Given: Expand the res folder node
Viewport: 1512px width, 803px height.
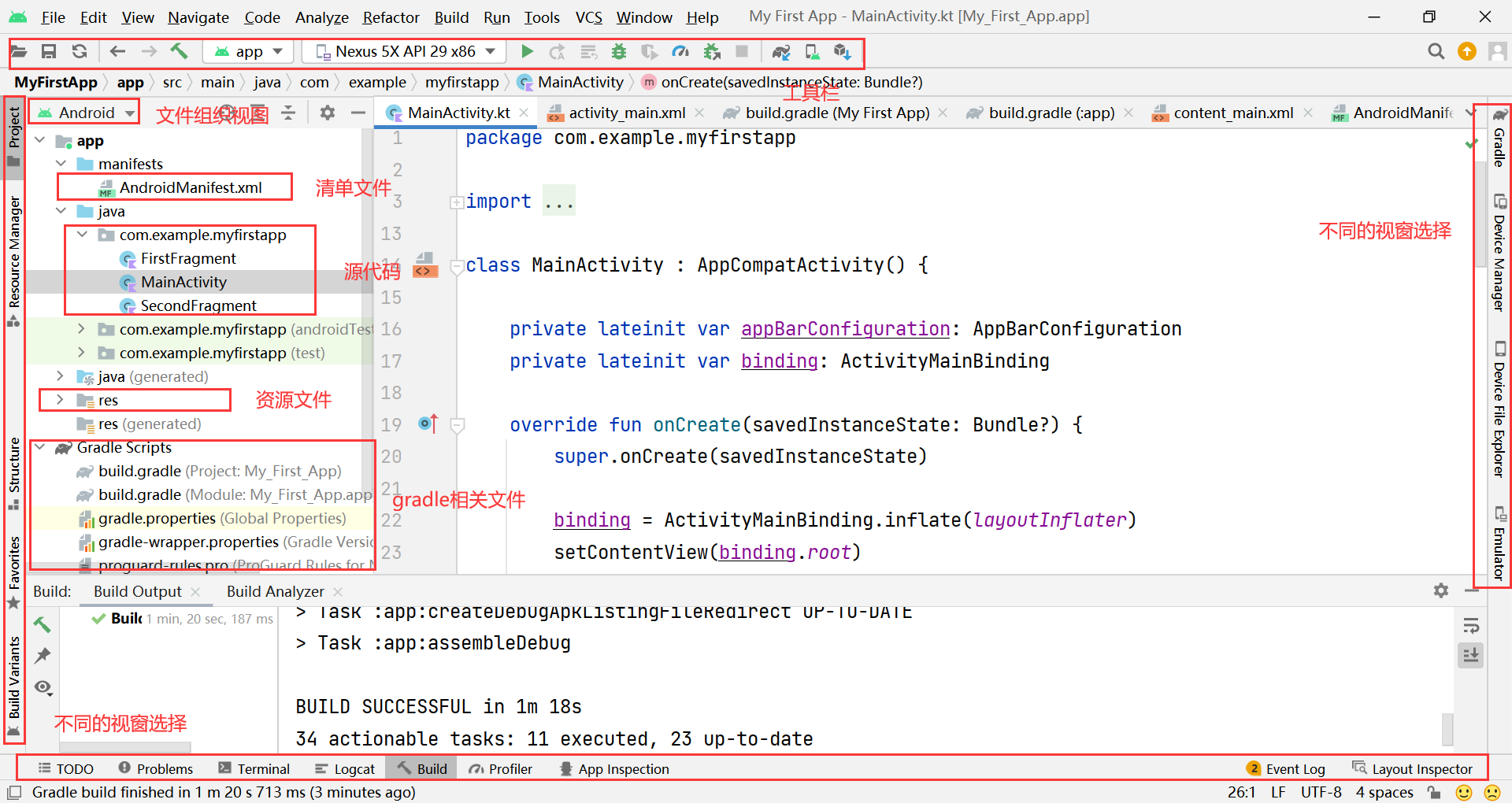Looking at the screenshot, I should [61, 400].
